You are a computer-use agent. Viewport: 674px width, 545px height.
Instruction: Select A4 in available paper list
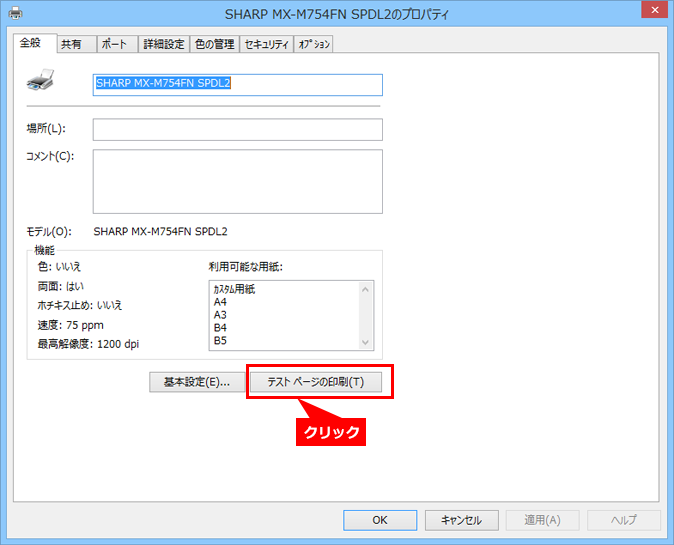point(221,301)
